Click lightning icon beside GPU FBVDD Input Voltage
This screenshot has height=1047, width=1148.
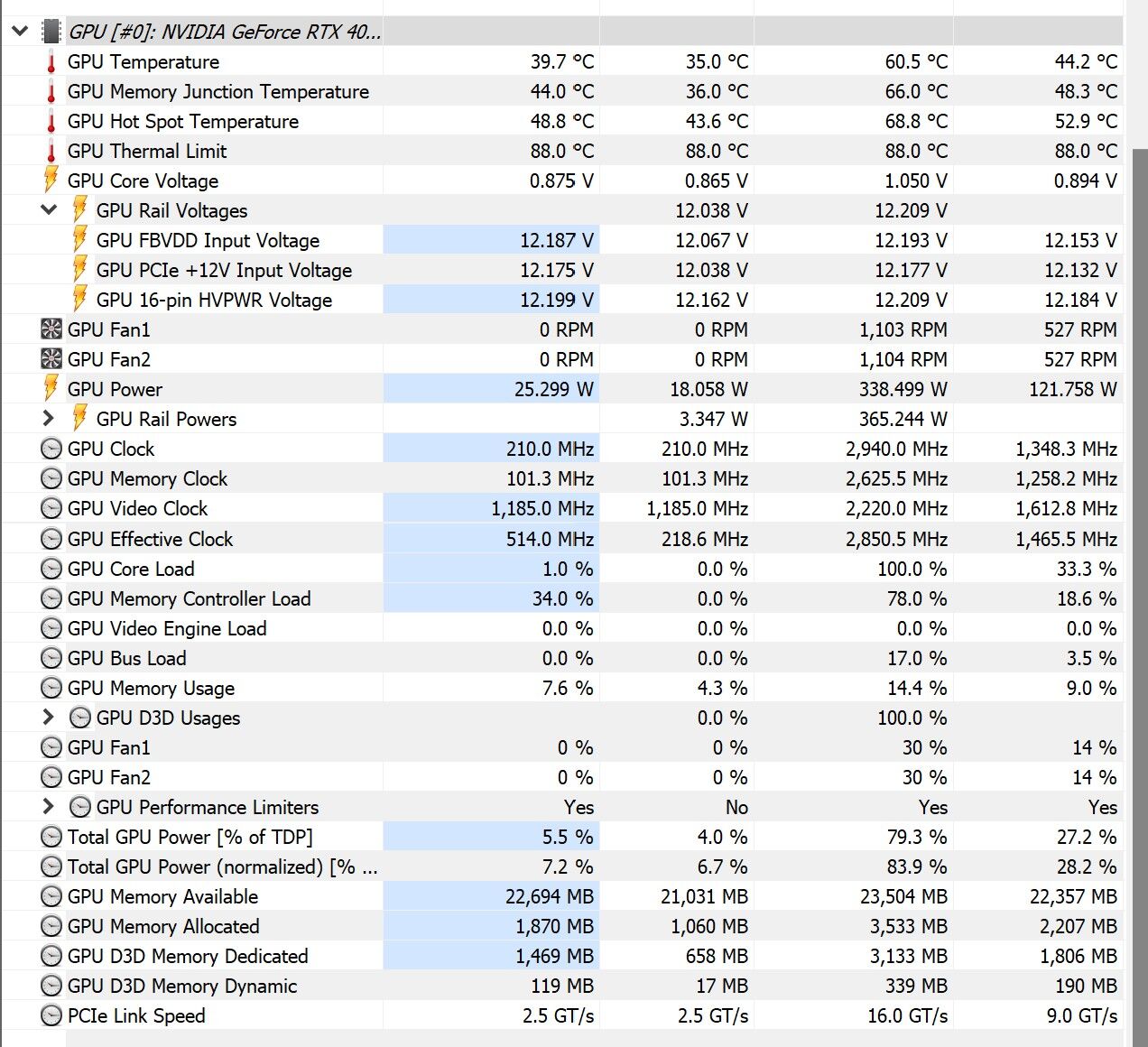coord(79,239)
